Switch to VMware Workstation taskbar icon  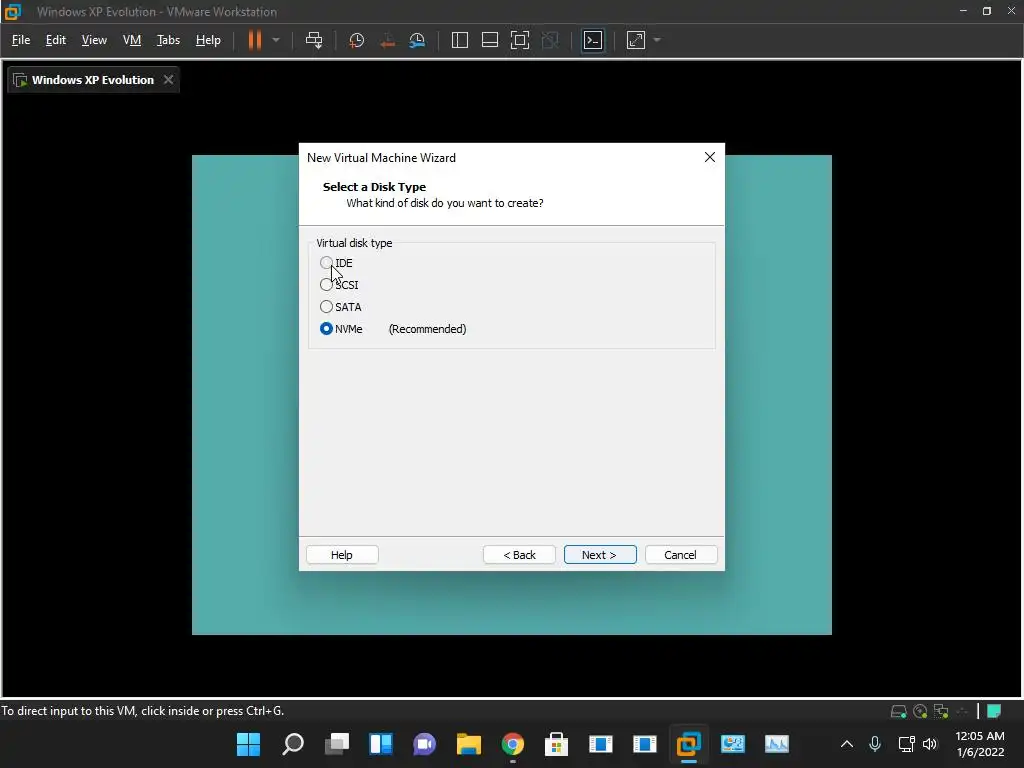(688, 744)
